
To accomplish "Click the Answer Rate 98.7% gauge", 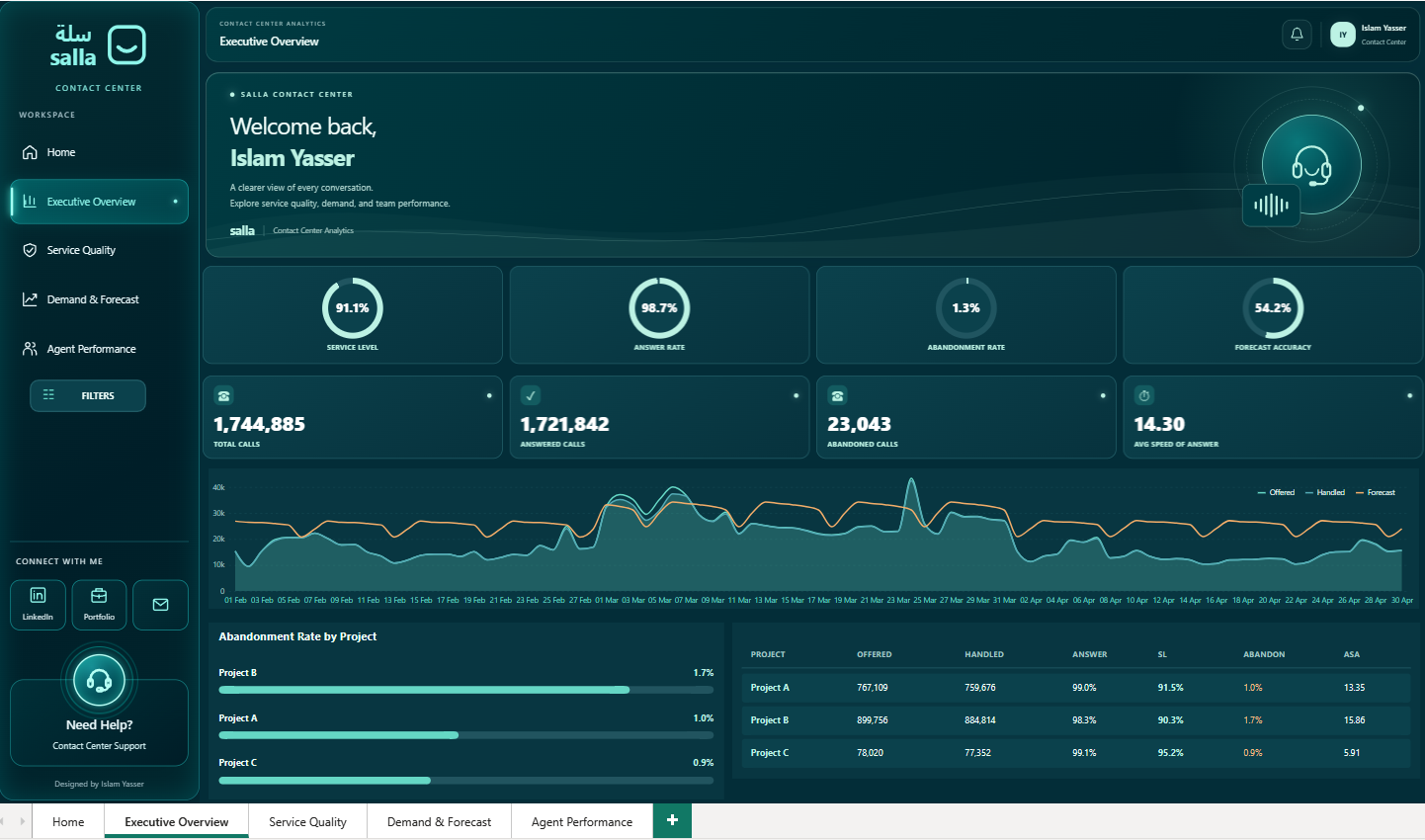I will [659, 308].
